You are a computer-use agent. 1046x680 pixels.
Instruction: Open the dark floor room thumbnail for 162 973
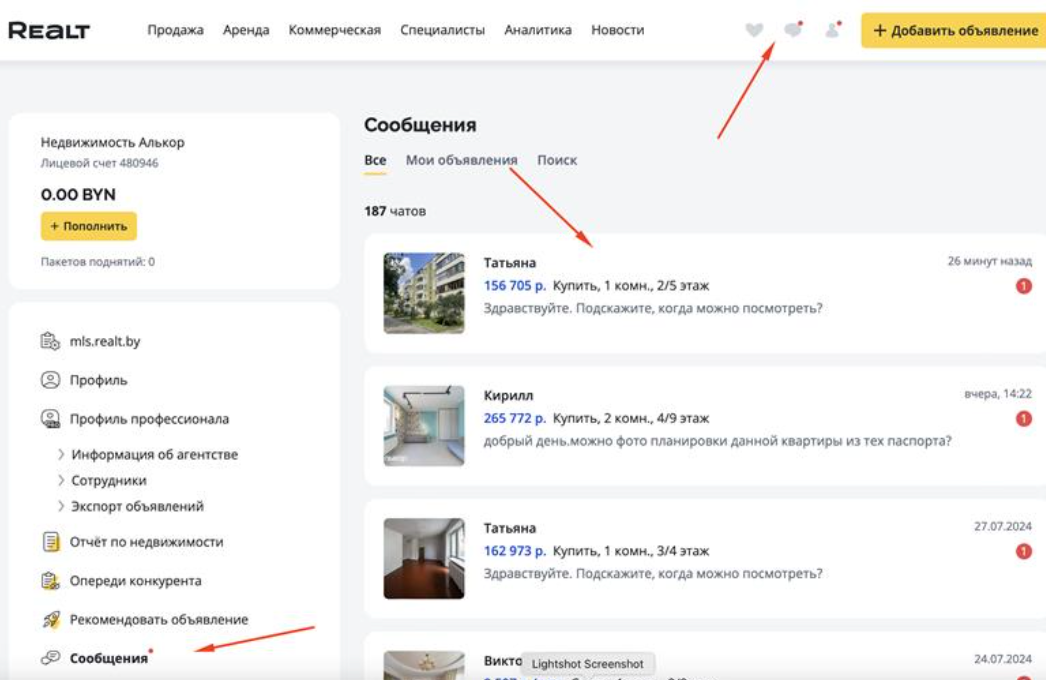point(424,559)
